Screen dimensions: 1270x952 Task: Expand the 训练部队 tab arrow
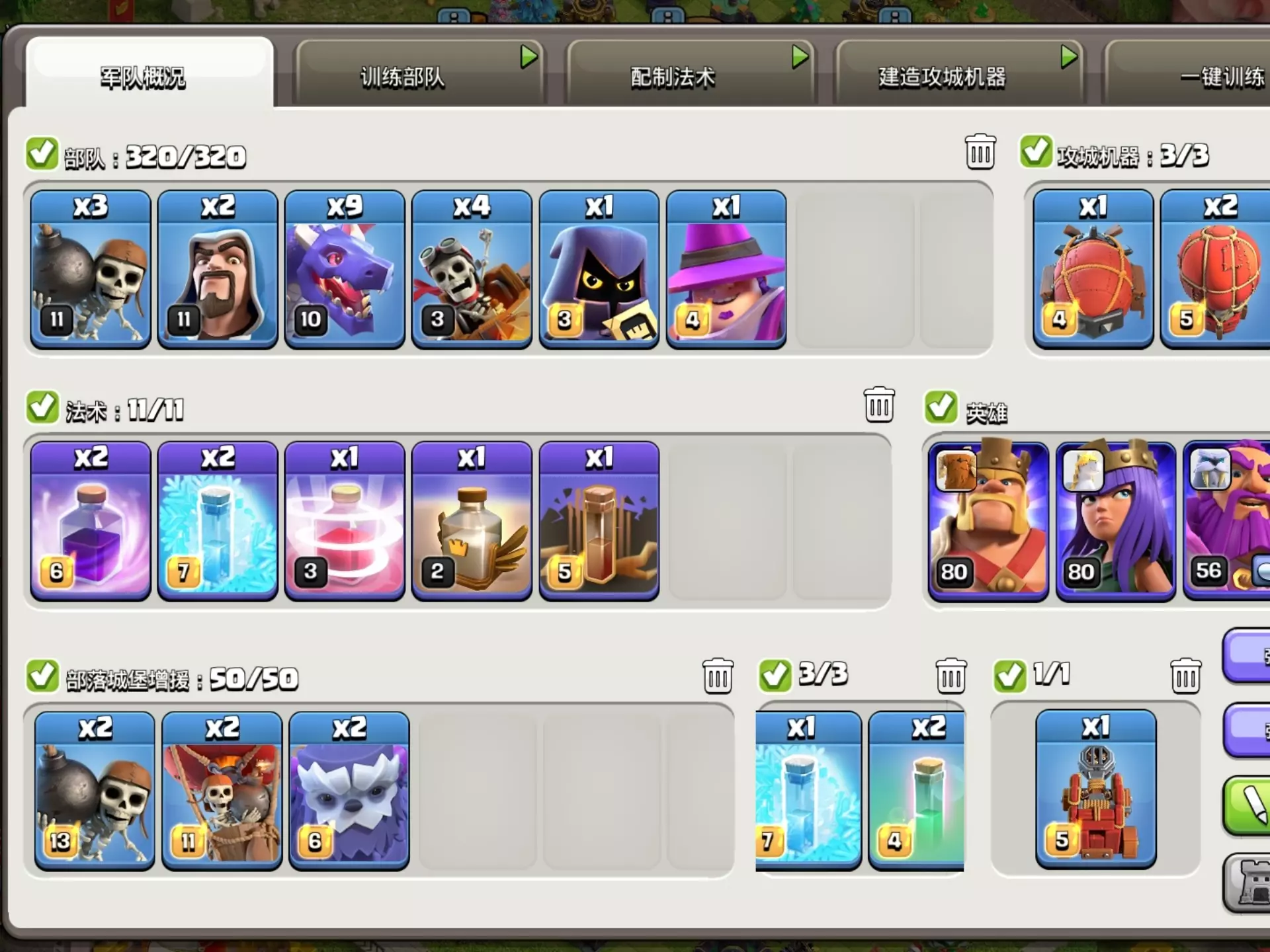click(529, 57)
